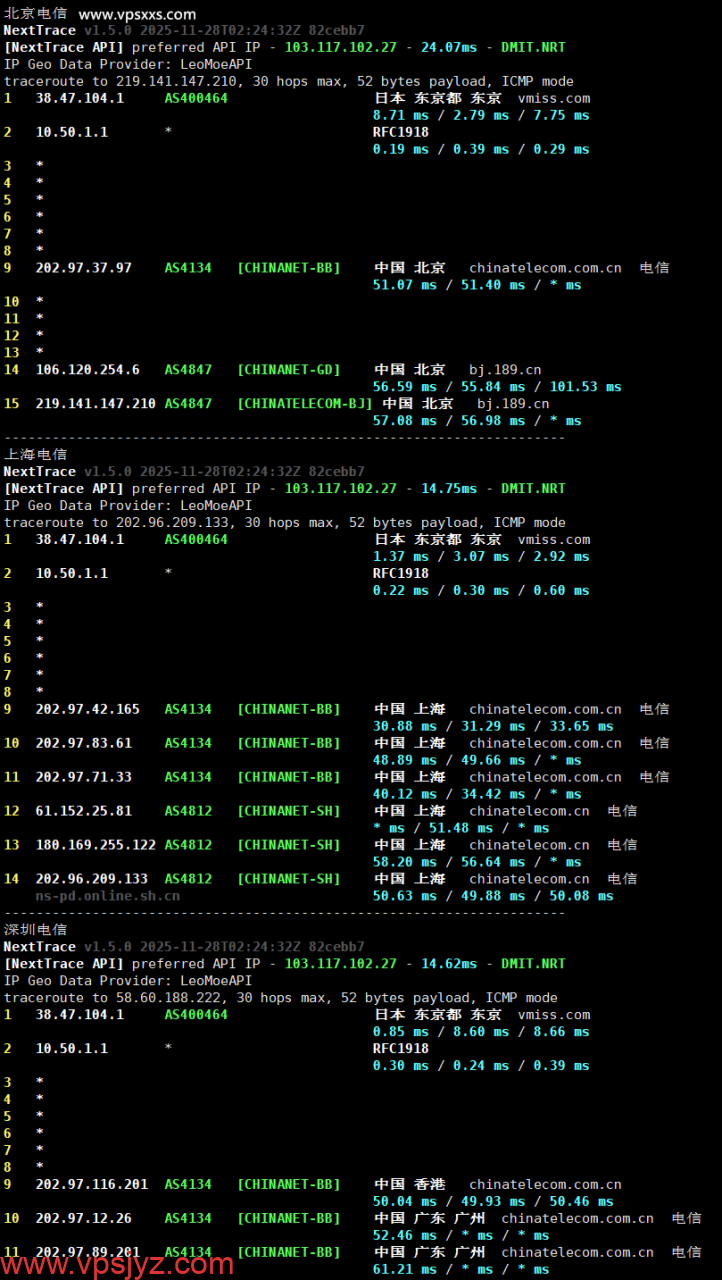The width and height of the screenshot is (722, 1280).
Task: Click the www.vpsjyz.com watermark at bottom
Action: tap(118, 1263)
